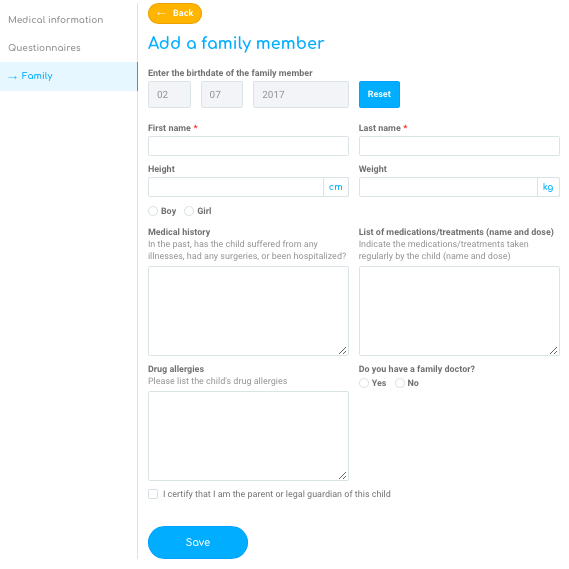The image size is (569, 569).
Task: Open the Medical information menu item
Action: [56, 20]
